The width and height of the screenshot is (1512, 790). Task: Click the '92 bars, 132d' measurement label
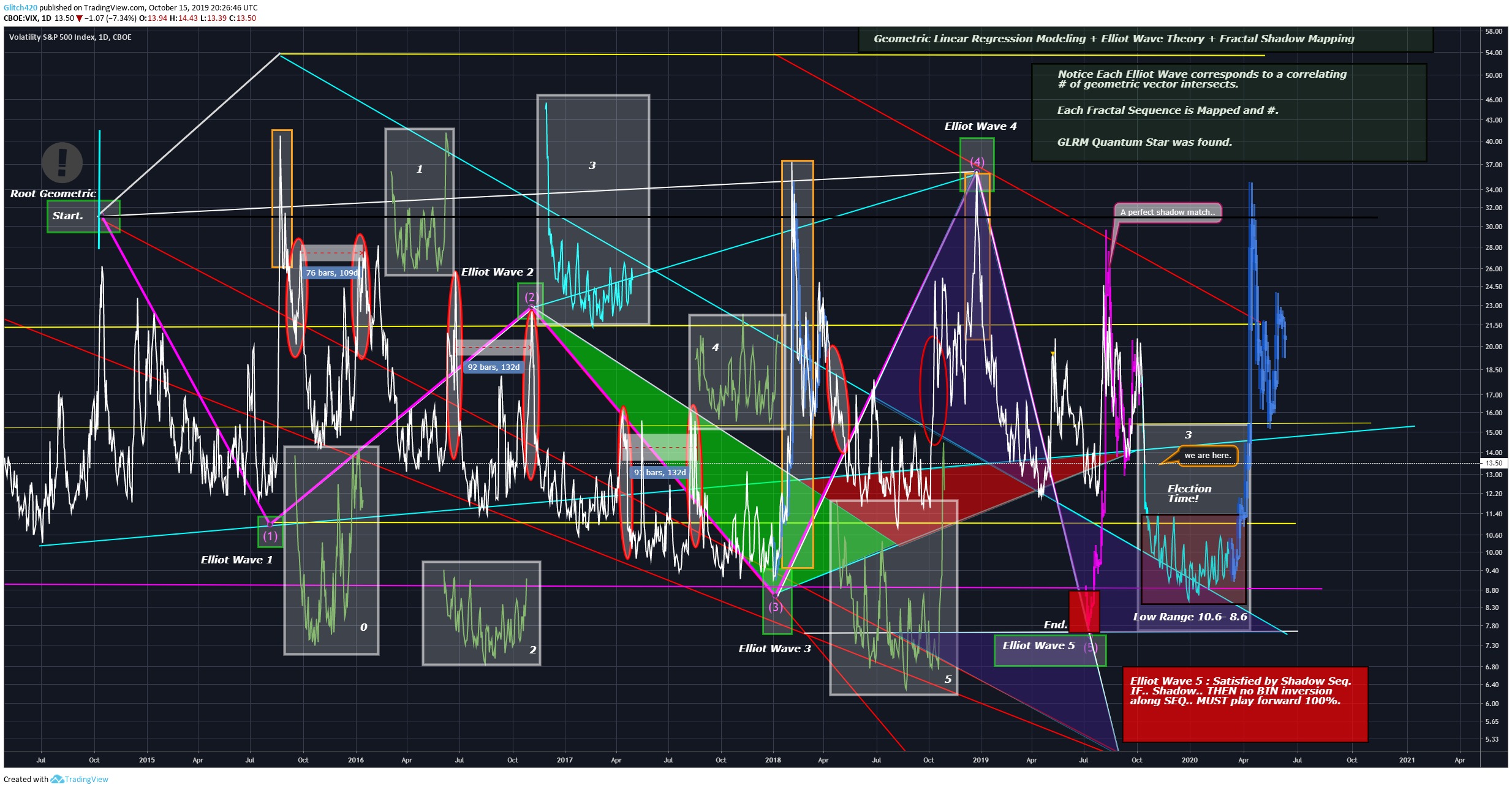click(493, 367)
